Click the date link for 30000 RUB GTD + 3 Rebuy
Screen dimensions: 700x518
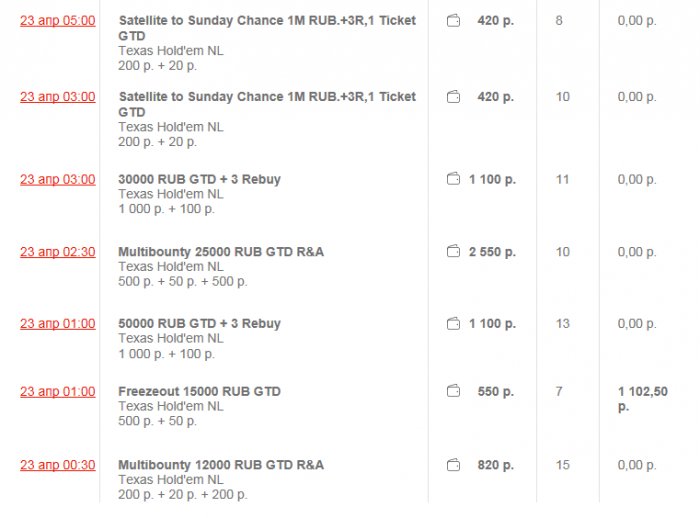click(x=58, y=180)
